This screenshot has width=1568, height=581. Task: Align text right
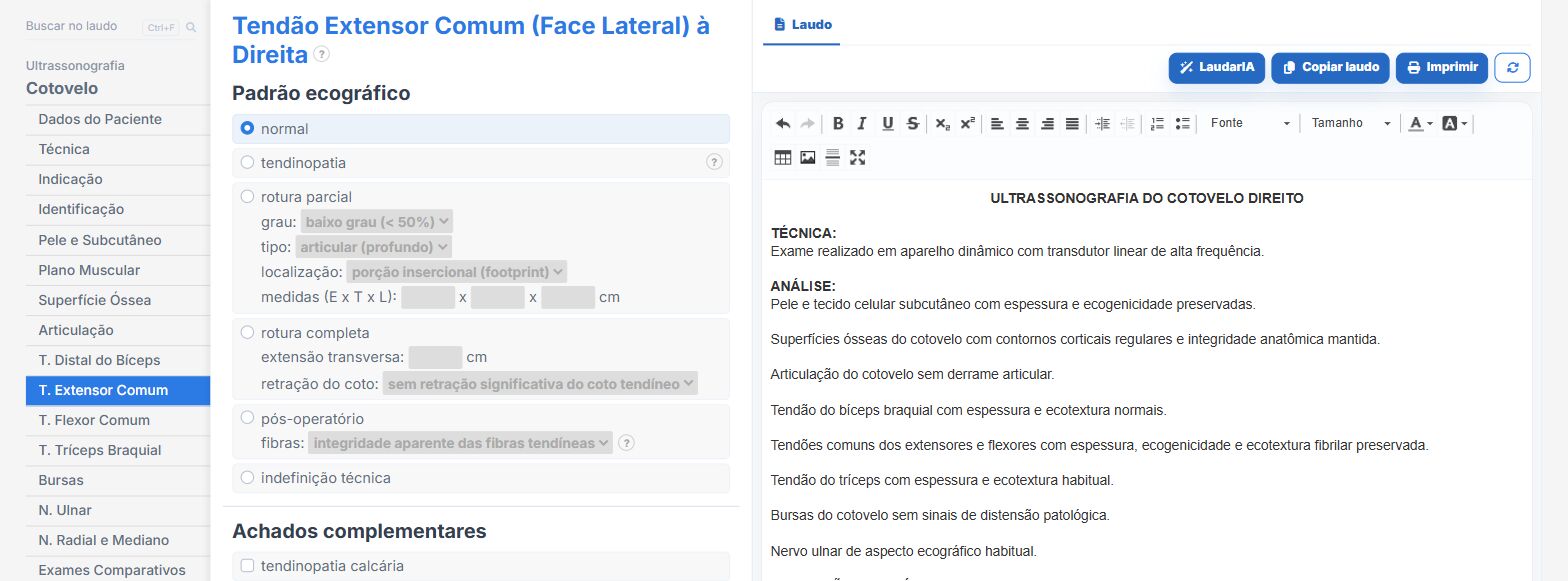pos(1047,124)
